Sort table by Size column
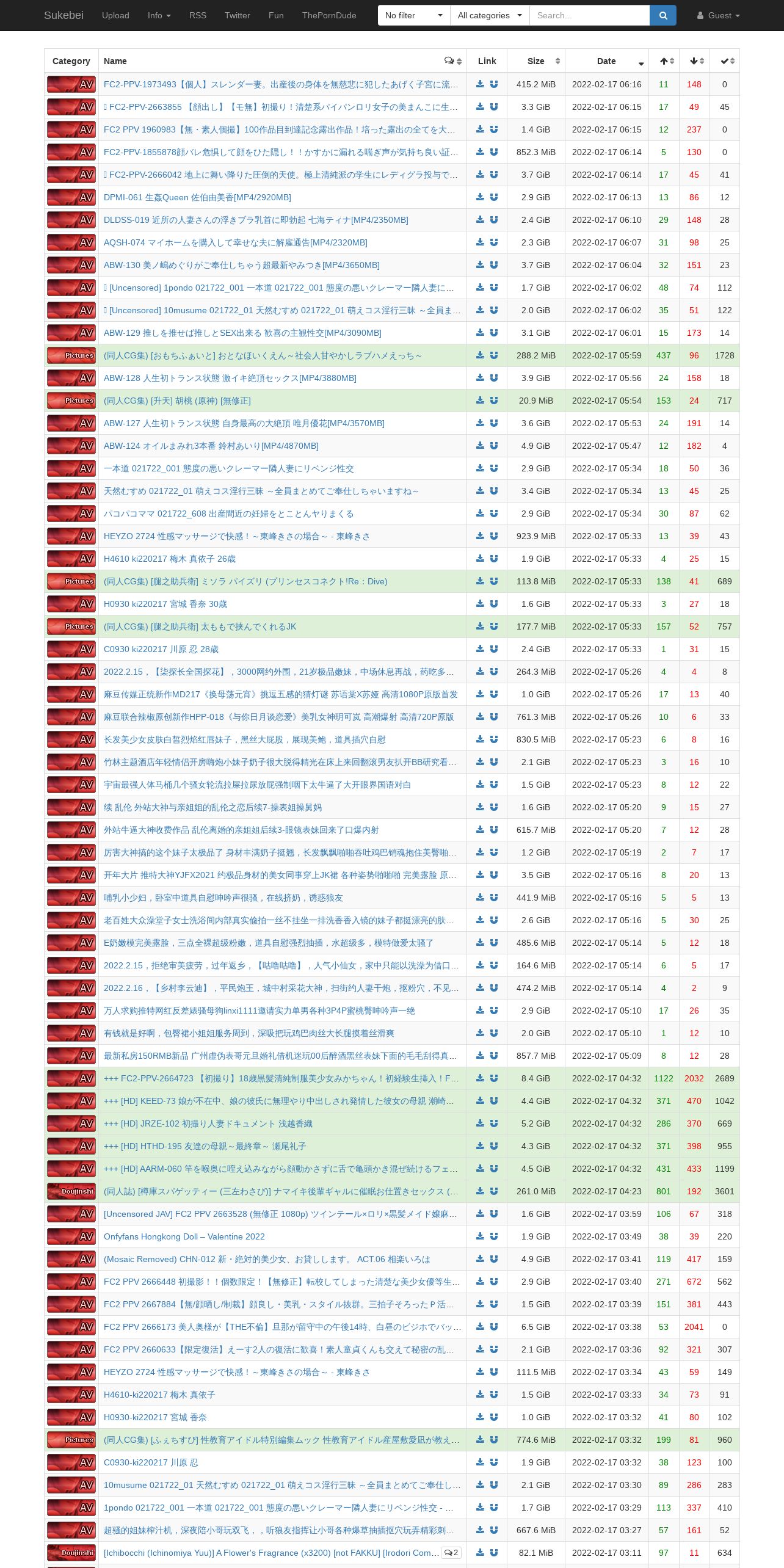Image resolution: width=784 pixels, height=1568 pixels. 536,61
